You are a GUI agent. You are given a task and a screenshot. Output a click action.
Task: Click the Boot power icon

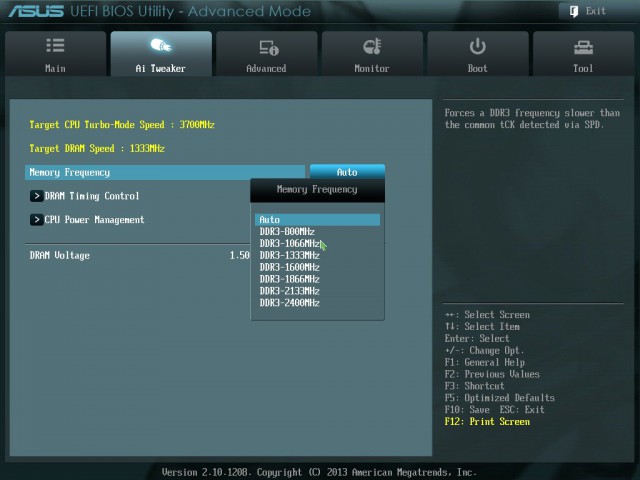click(x=478, y=46)
